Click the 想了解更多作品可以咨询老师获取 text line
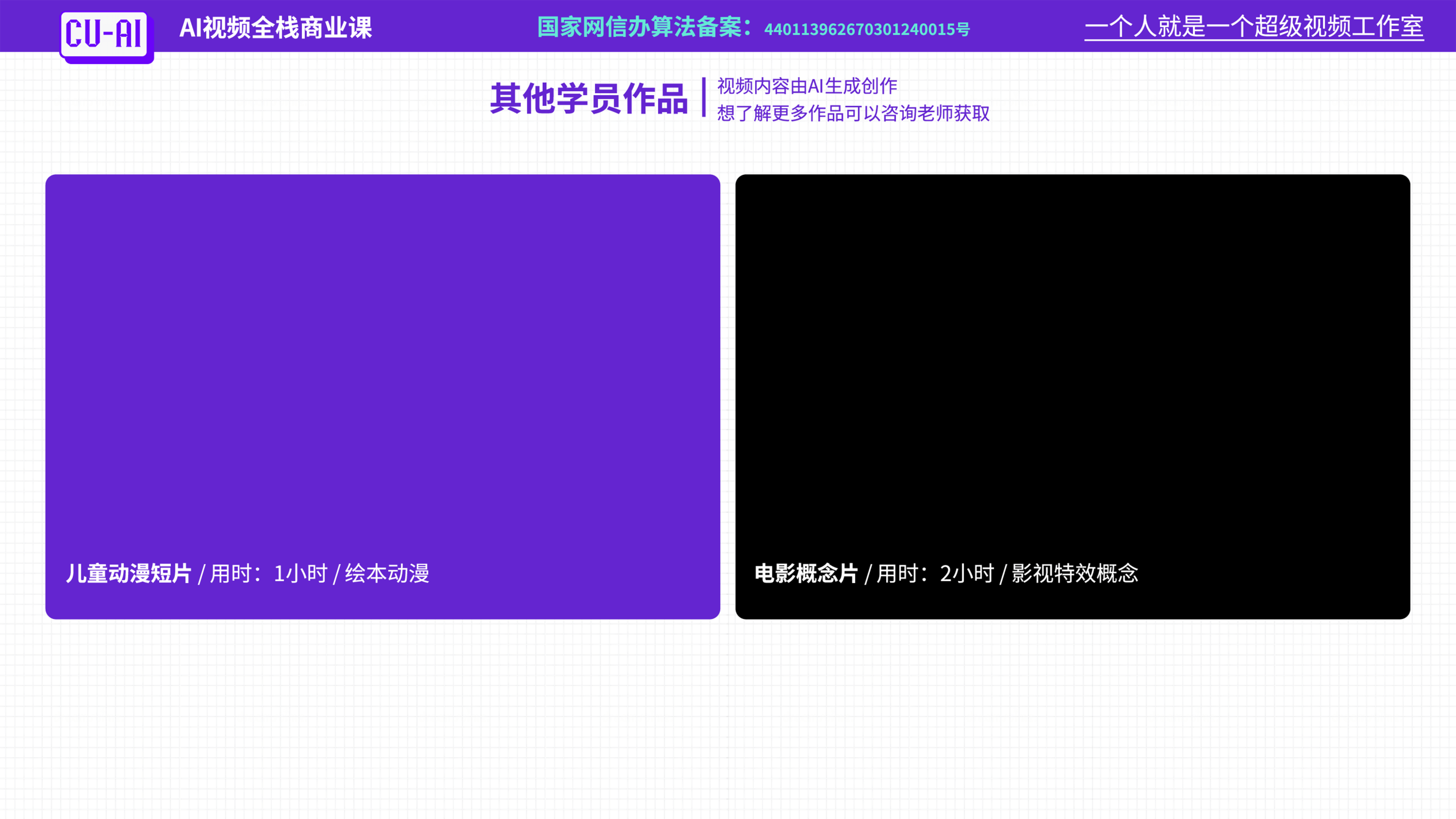 (x=853, y=113)
